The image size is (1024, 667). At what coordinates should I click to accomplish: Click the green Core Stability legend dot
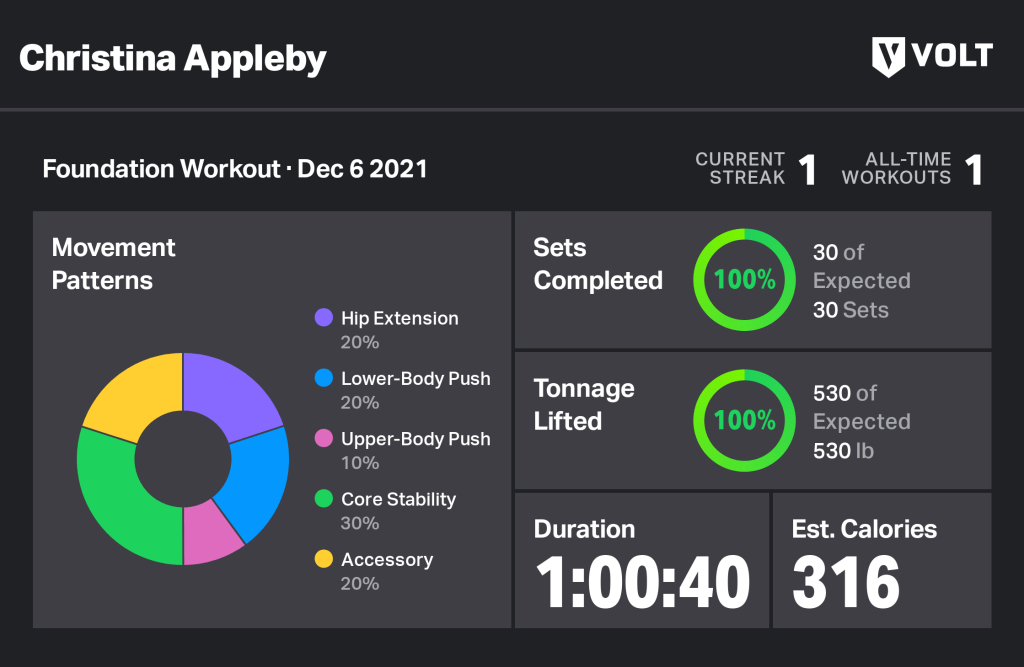click(x=323, y=499)
